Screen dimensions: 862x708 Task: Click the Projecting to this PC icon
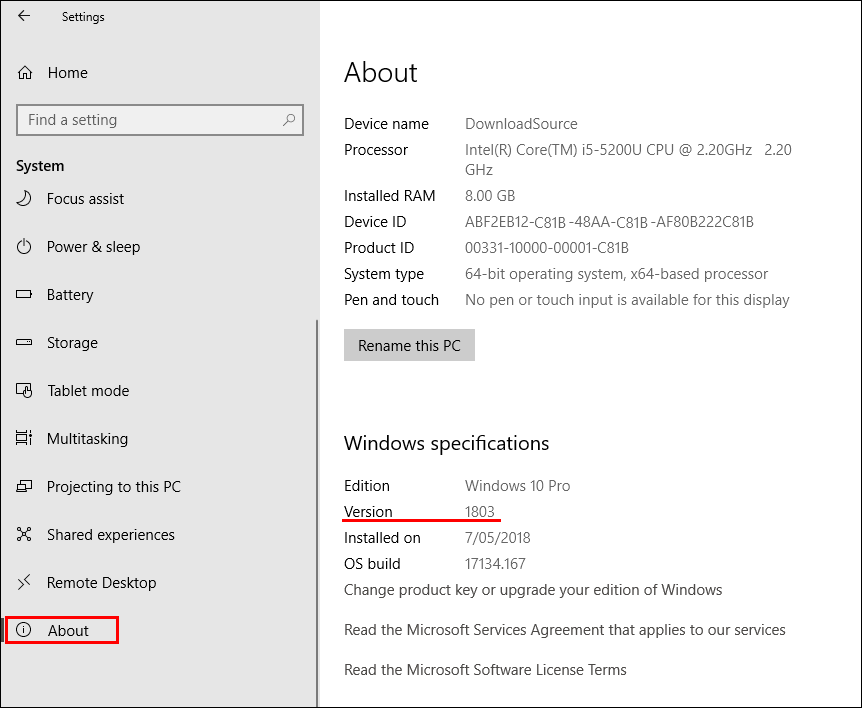[24, 486]
